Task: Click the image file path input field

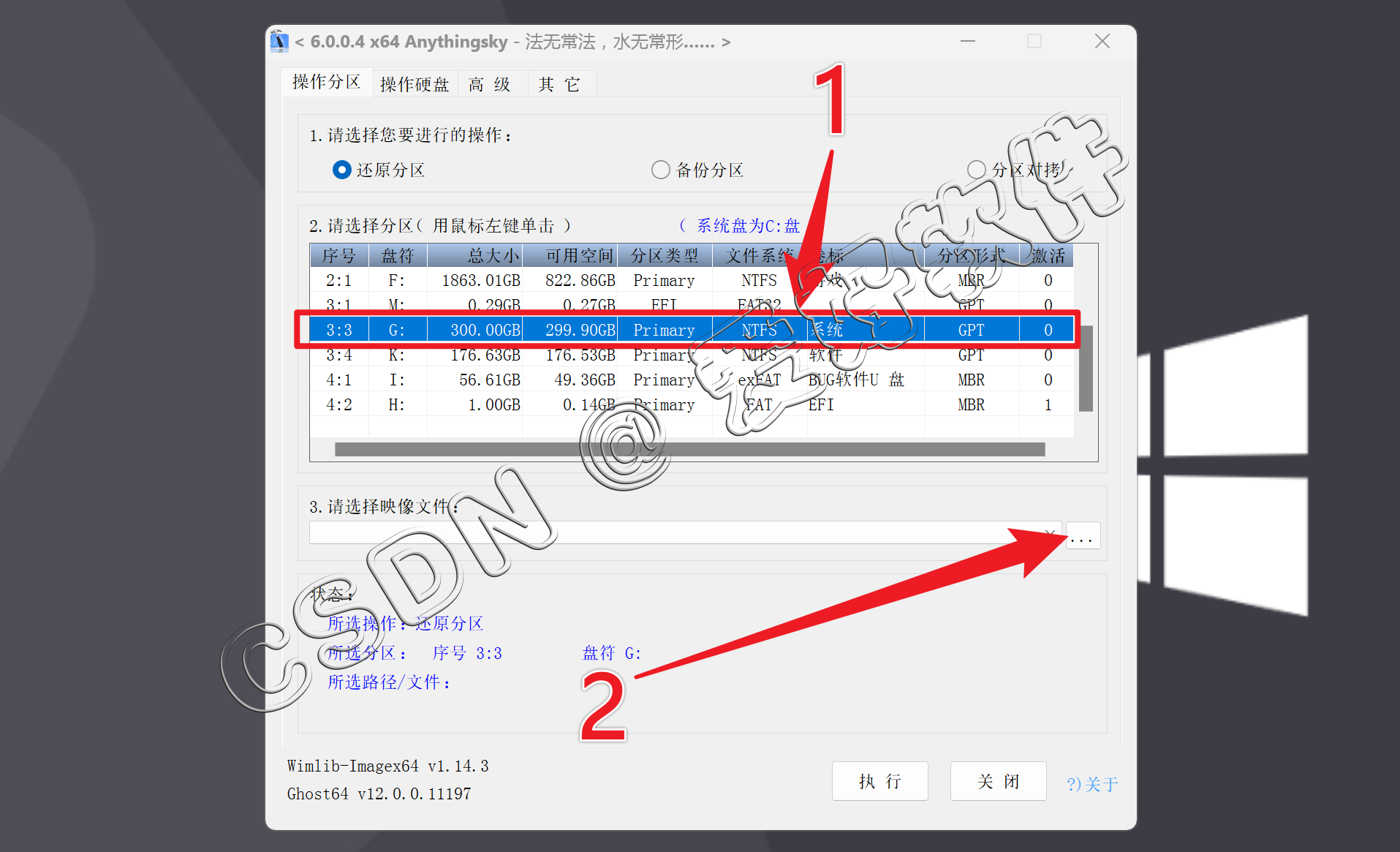Action: pyautogui.click(x=684, y=532)
